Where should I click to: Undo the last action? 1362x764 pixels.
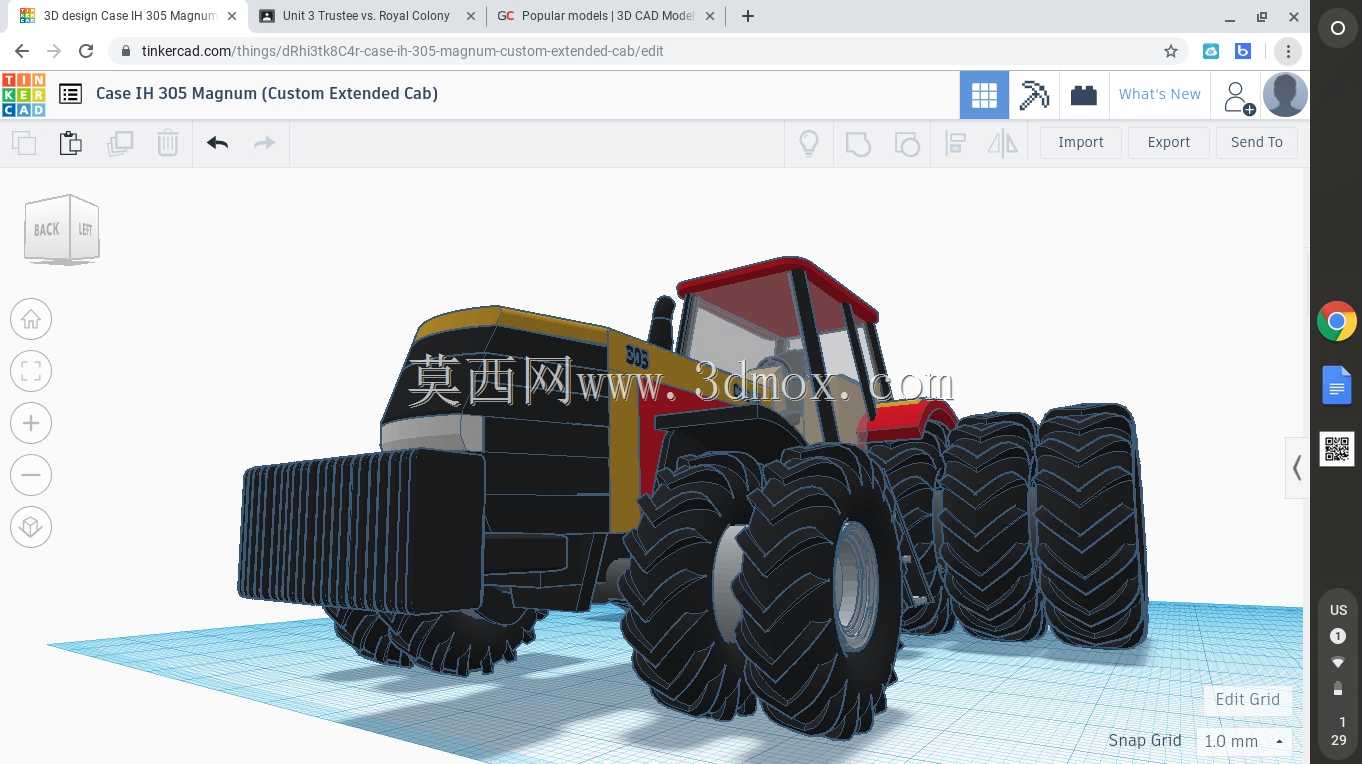[218, 143]
